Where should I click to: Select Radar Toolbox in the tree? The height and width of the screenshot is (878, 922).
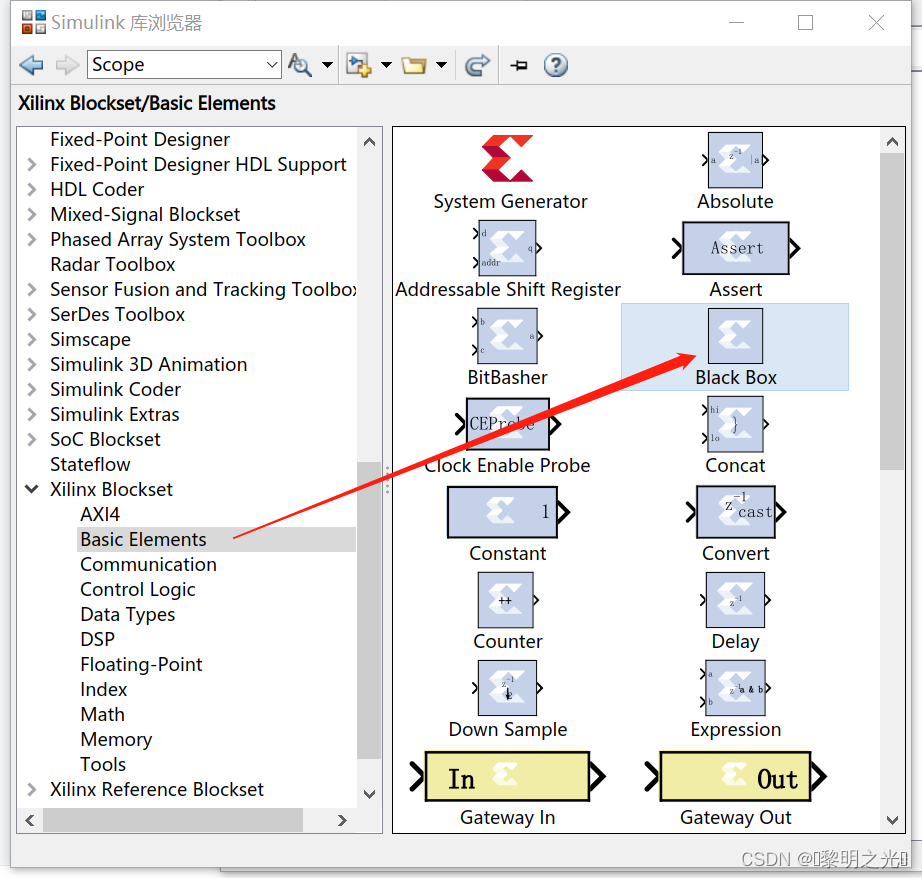click(x=112, y=265)
